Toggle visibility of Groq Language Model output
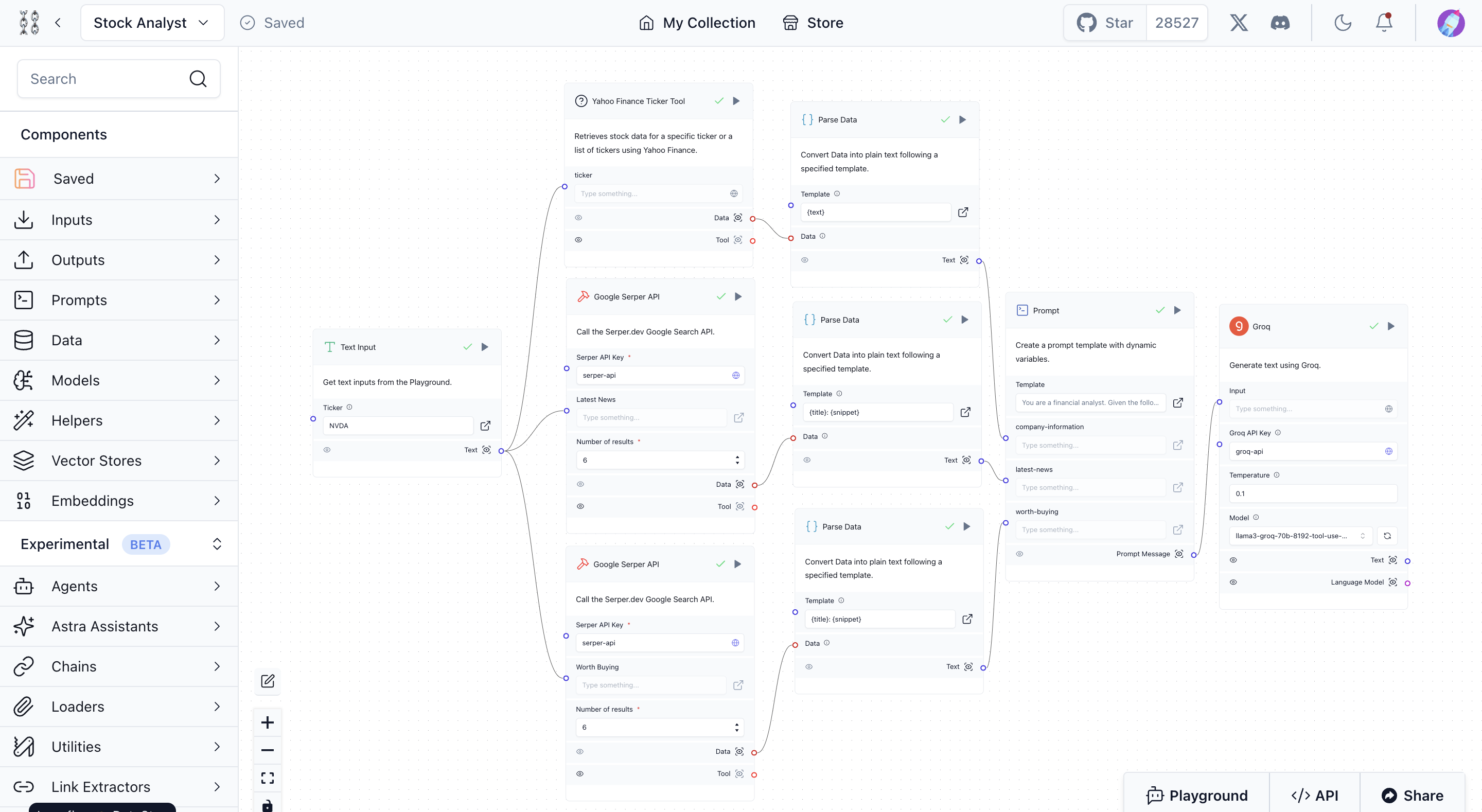 1233,582
